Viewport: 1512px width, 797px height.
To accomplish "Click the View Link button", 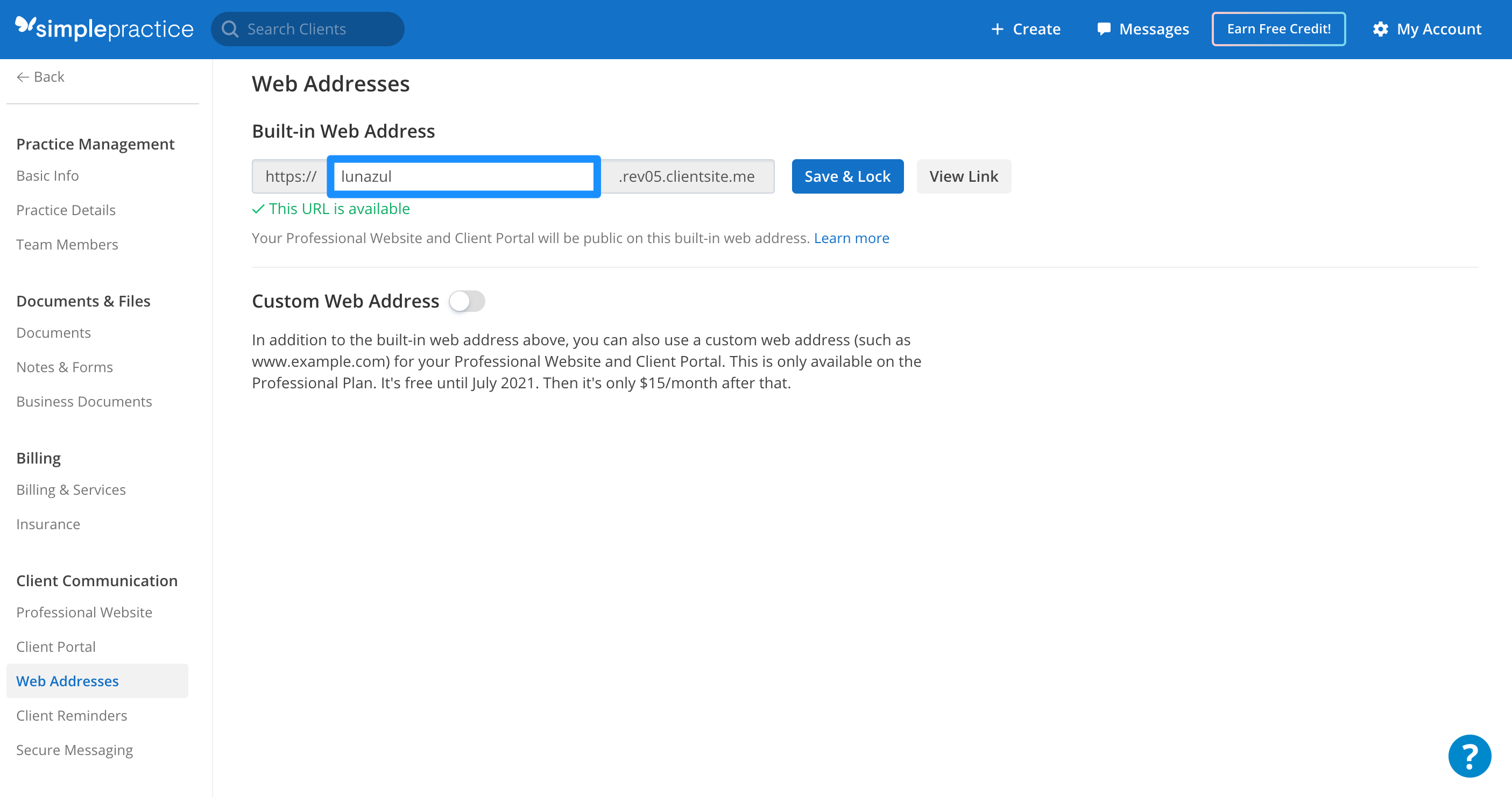I will tap(963, 176).
